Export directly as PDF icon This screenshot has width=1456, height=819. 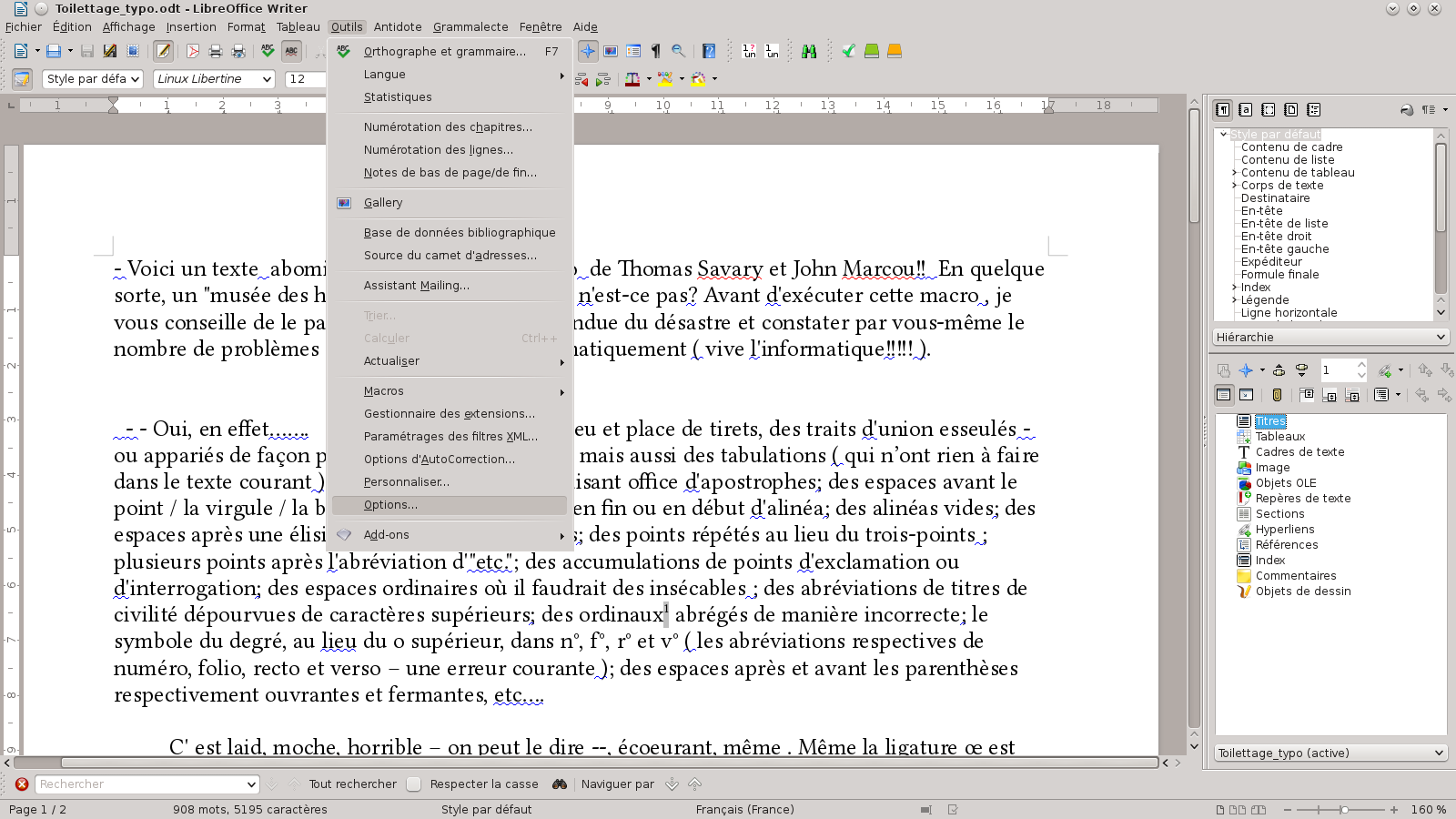[193, 51]
